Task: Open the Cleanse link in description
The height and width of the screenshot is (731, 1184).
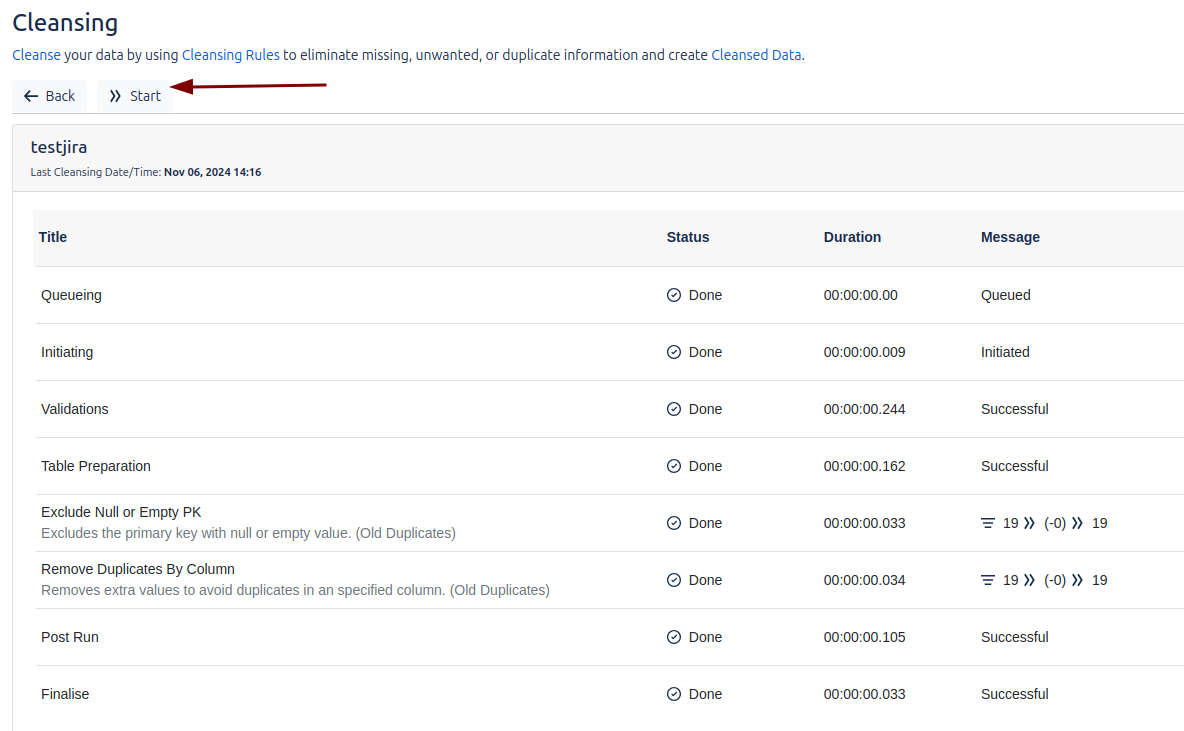Action: pyautogui.click(x=36, y=55)
